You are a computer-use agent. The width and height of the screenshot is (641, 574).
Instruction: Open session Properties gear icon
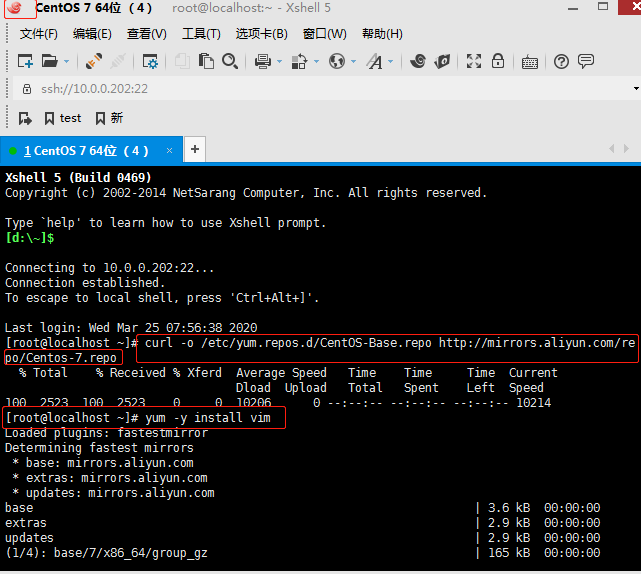point(150,61)
